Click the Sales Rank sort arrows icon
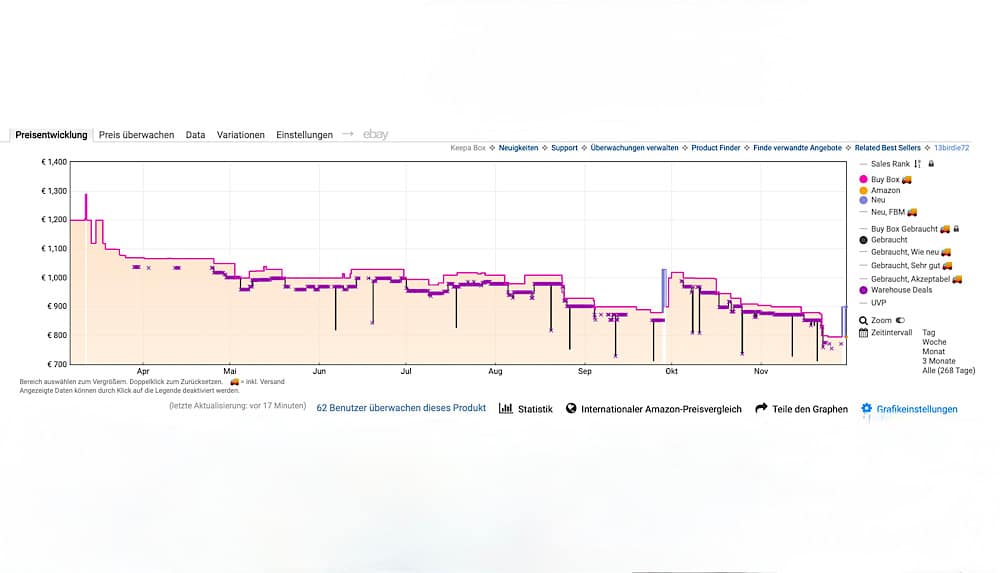Image resolution: width=1000 pixels, height=573 pixels. click(917, 164)
